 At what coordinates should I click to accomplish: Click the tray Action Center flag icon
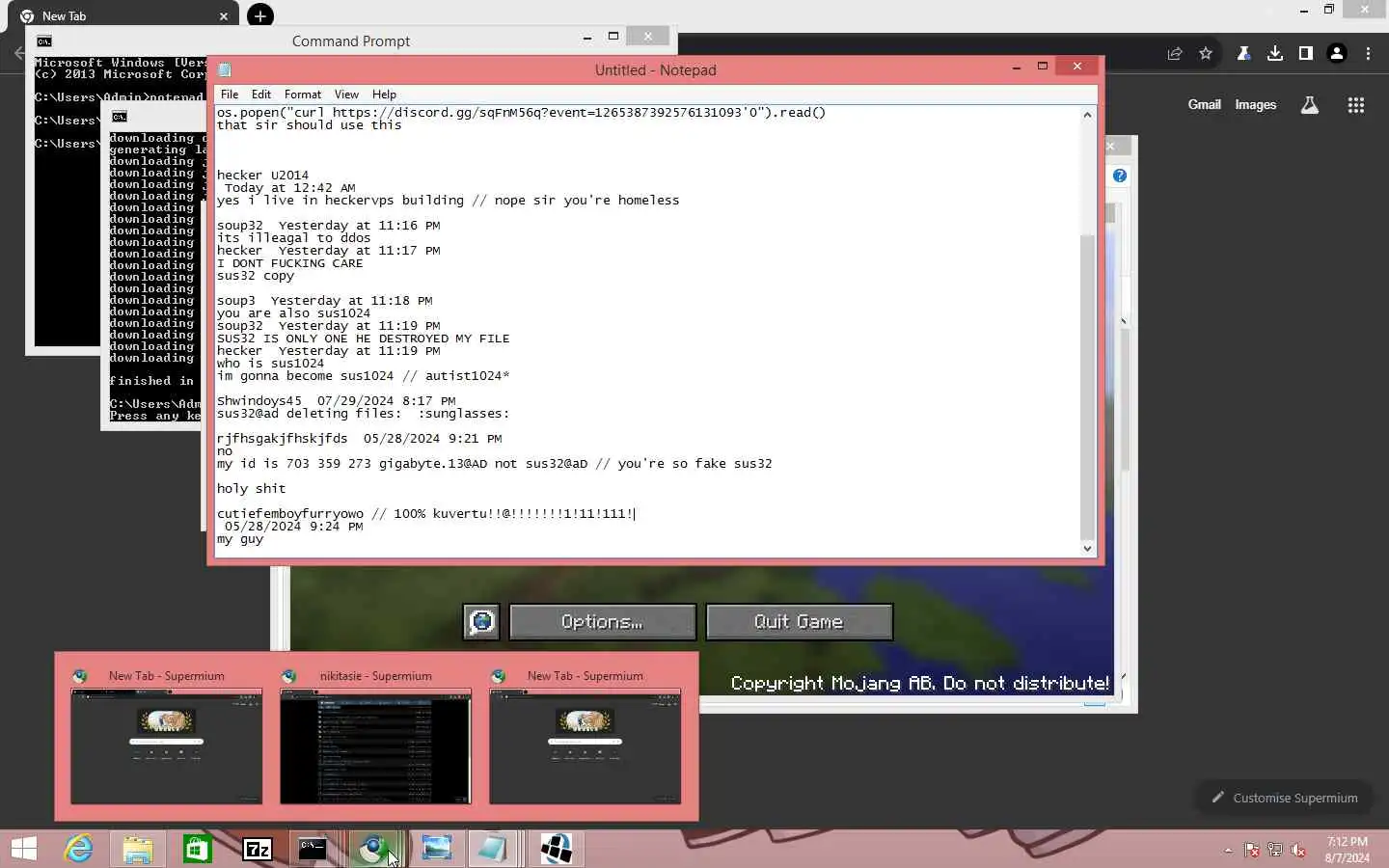pos(1252,851)
